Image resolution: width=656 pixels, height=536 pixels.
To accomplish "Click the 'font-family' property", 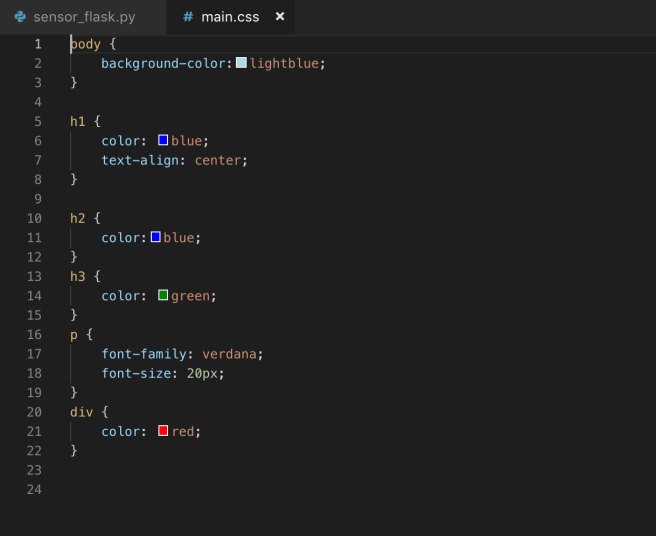I will coord(144,354).
